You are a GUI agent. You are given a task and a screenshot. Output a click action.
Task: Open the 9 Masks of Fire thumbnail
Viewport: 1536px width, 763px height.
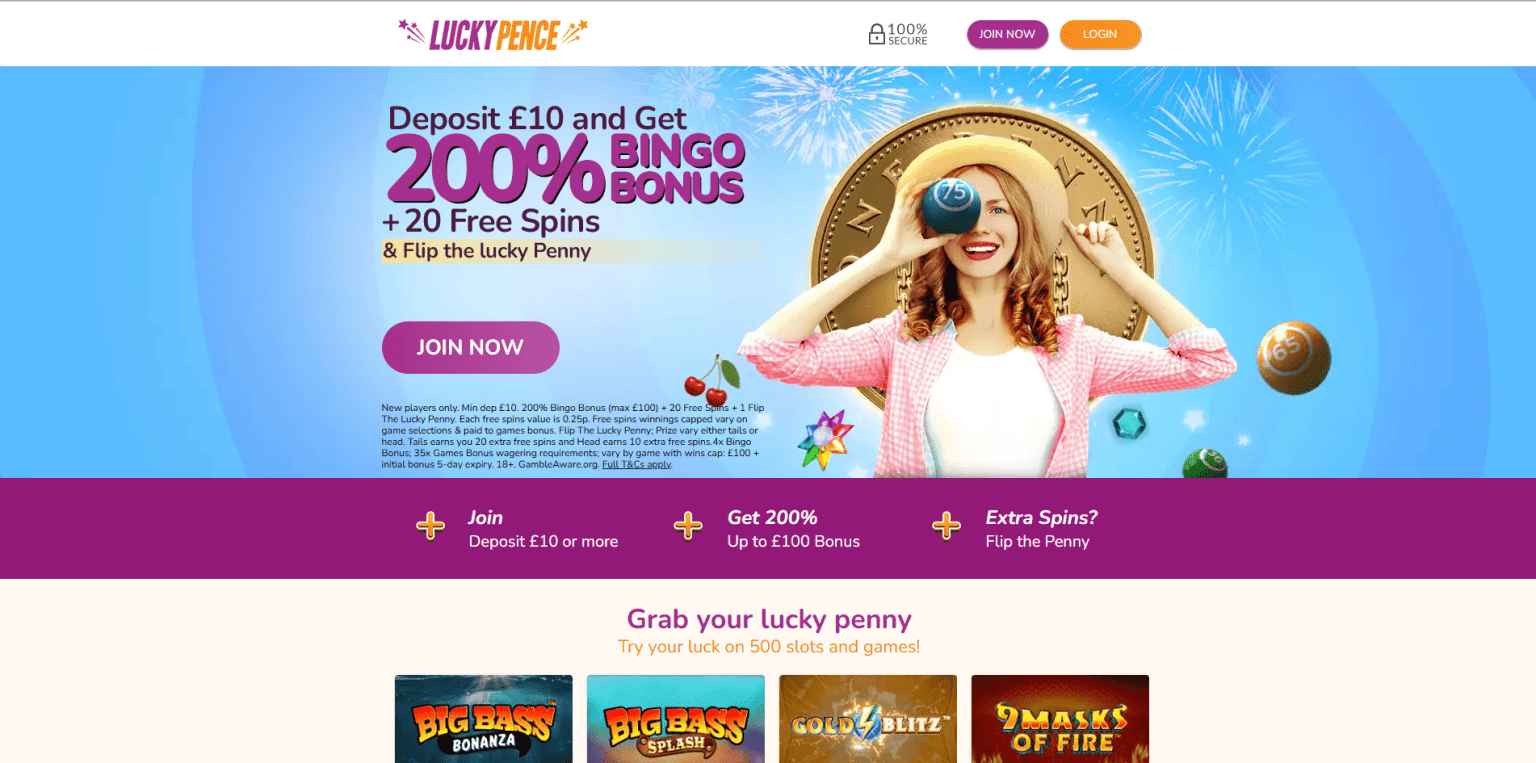click(x=1060, y=719)
